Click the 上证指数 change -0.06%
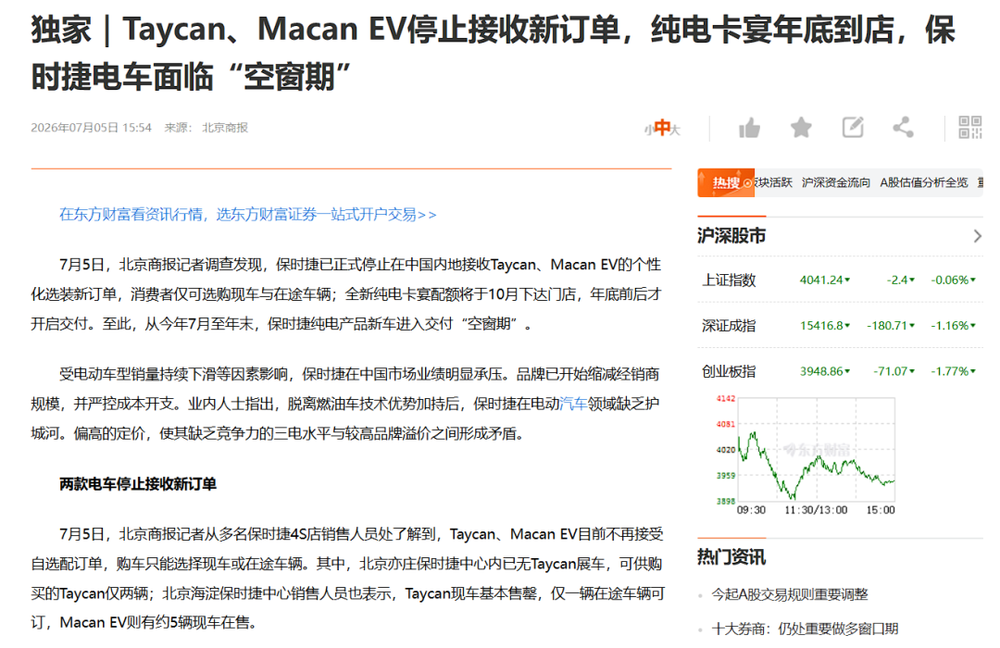Viewport: 1000px width, 648px height. [x=953, y=280]
